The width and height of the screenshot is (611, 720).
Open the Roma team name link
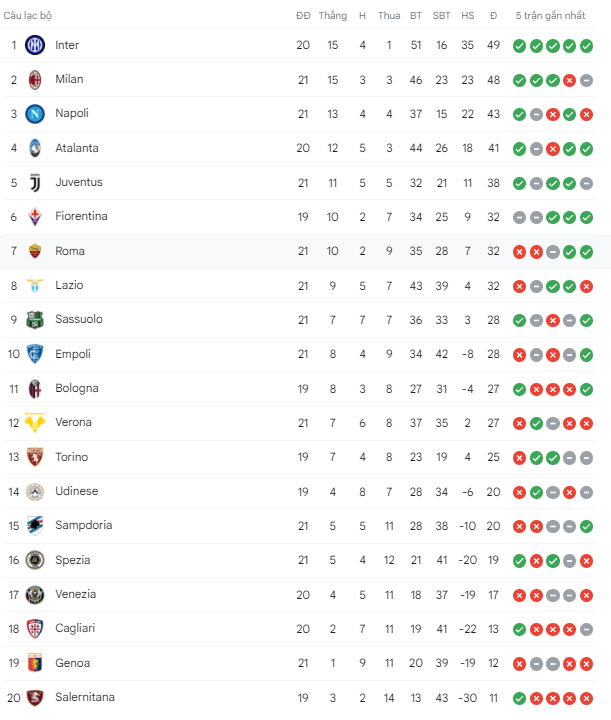pyautogui.click(x=70, y=251)
